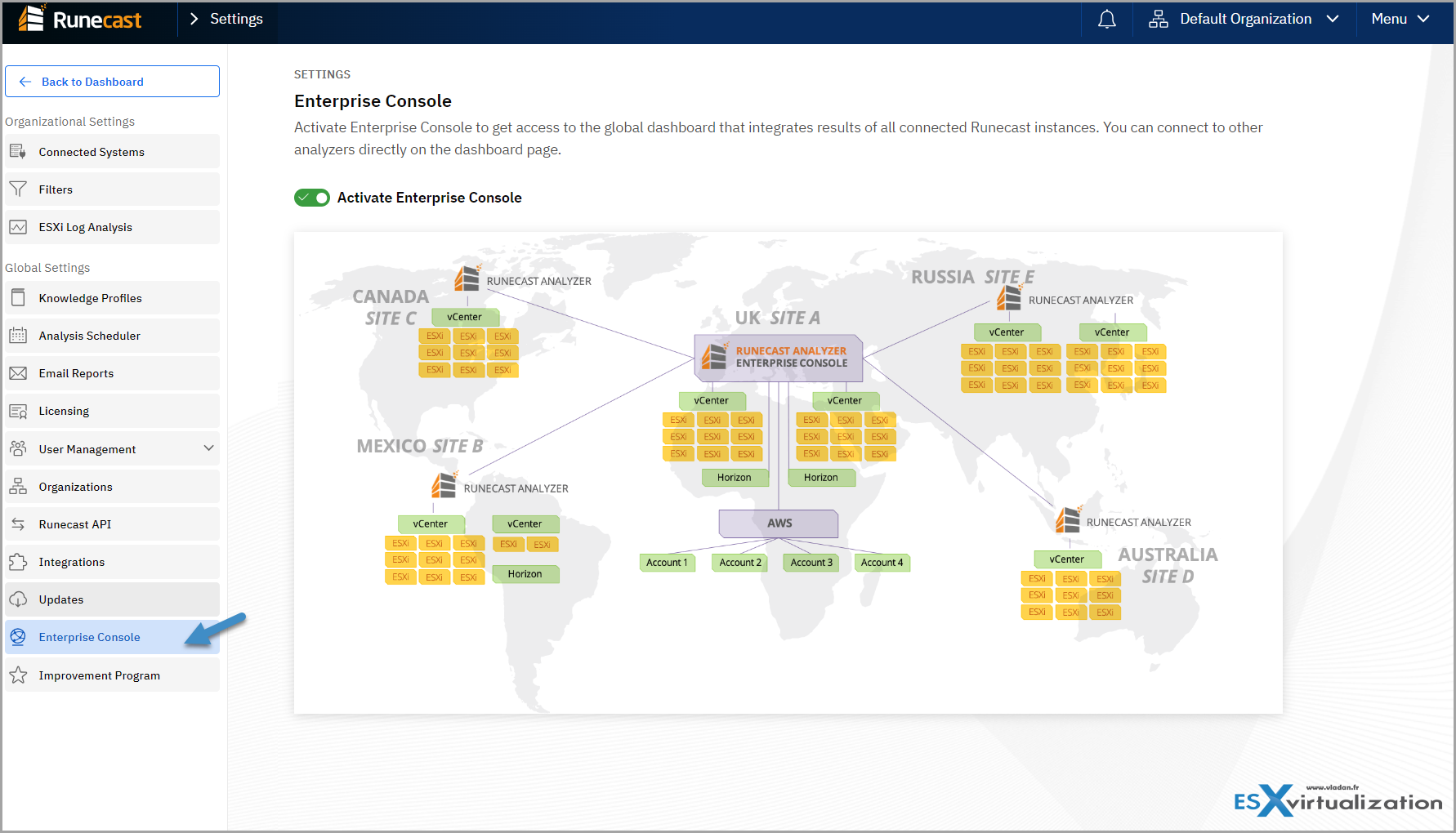Expand the User Management submenu chevron

208,448
